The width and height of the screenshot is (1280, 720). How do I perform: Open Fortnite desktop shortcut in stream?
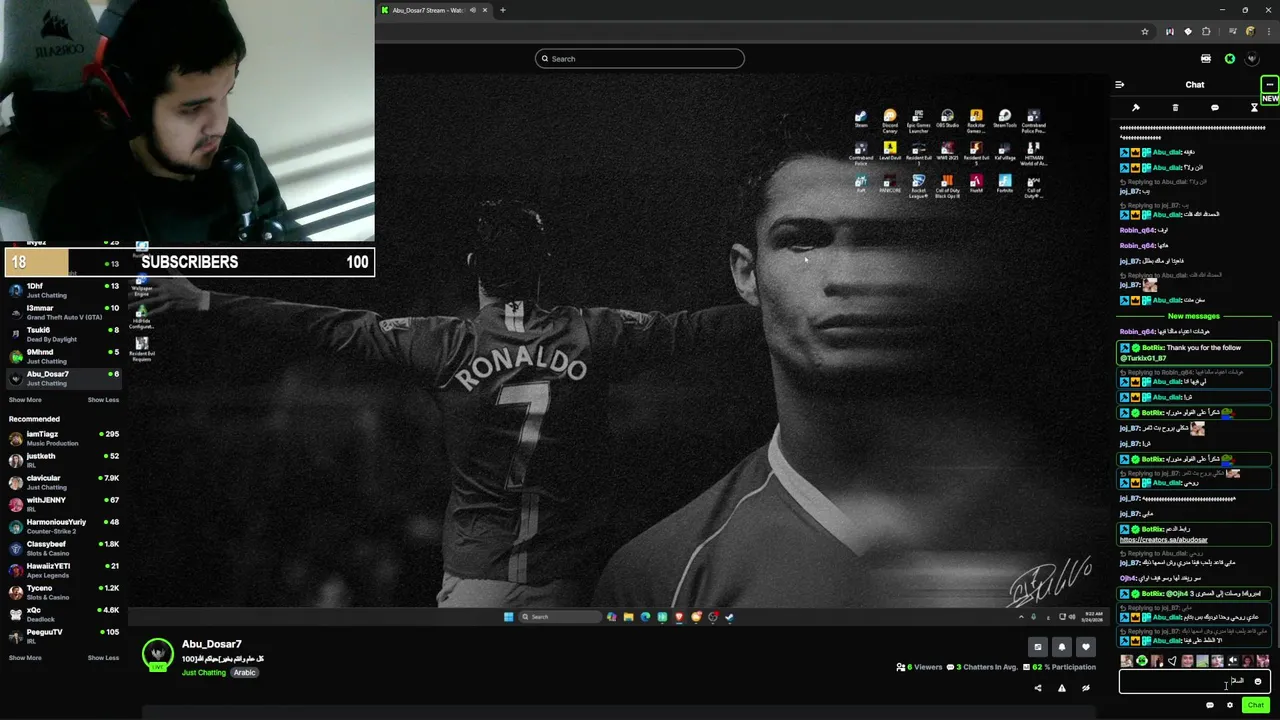tap(1005, 184)
